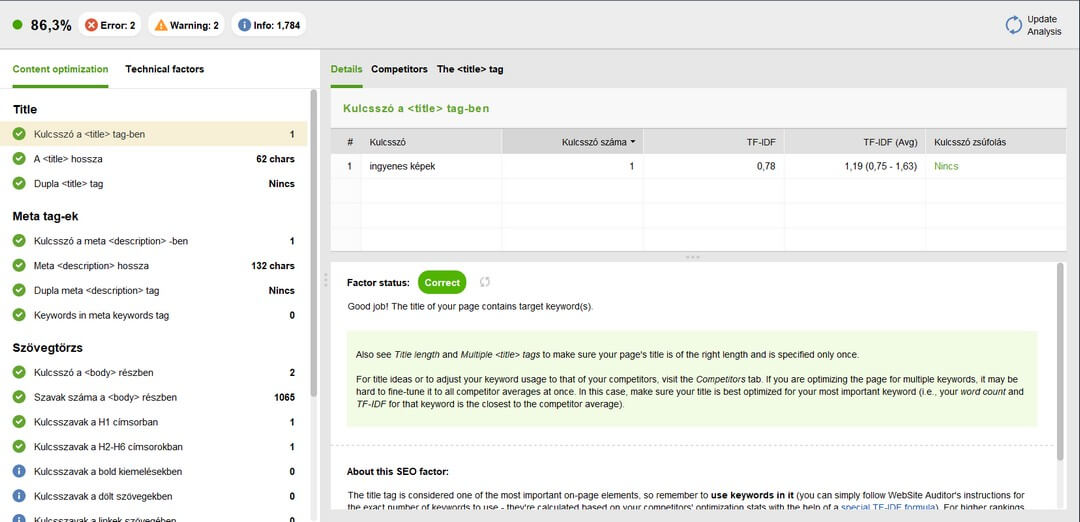Switch to the Technical factors tab
The image size is (1080, 522).
(164, 69)
